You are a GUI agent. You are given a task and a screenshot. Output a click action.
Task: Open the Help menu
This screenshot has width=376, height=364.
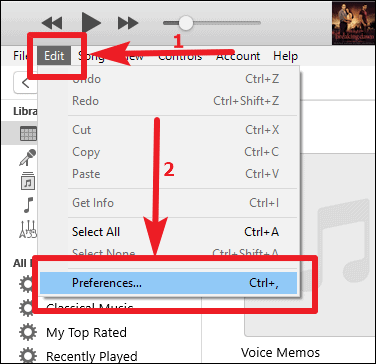285,56
